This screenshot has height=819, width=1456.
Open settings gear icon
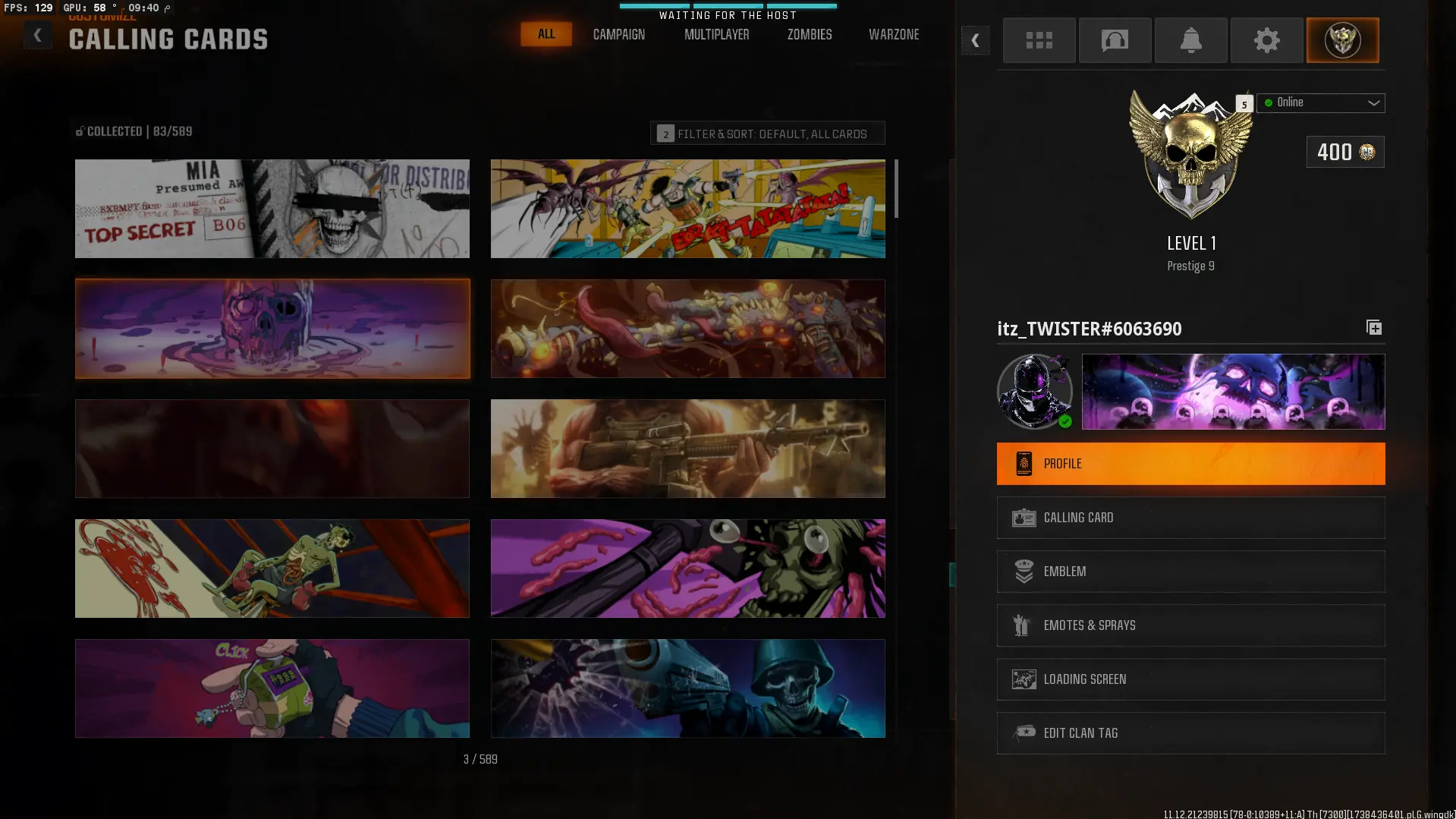(x=1266, y=40)
